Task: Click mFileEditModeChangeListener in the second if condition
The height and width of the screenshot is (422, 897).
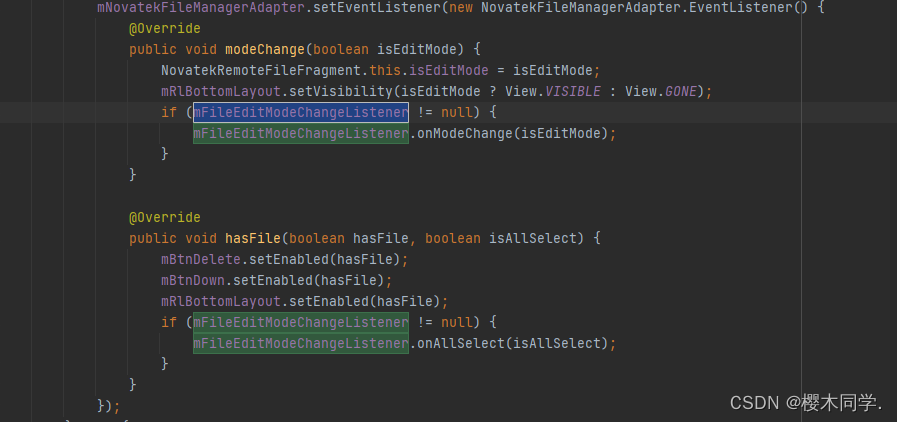Action: click(301, 323)
